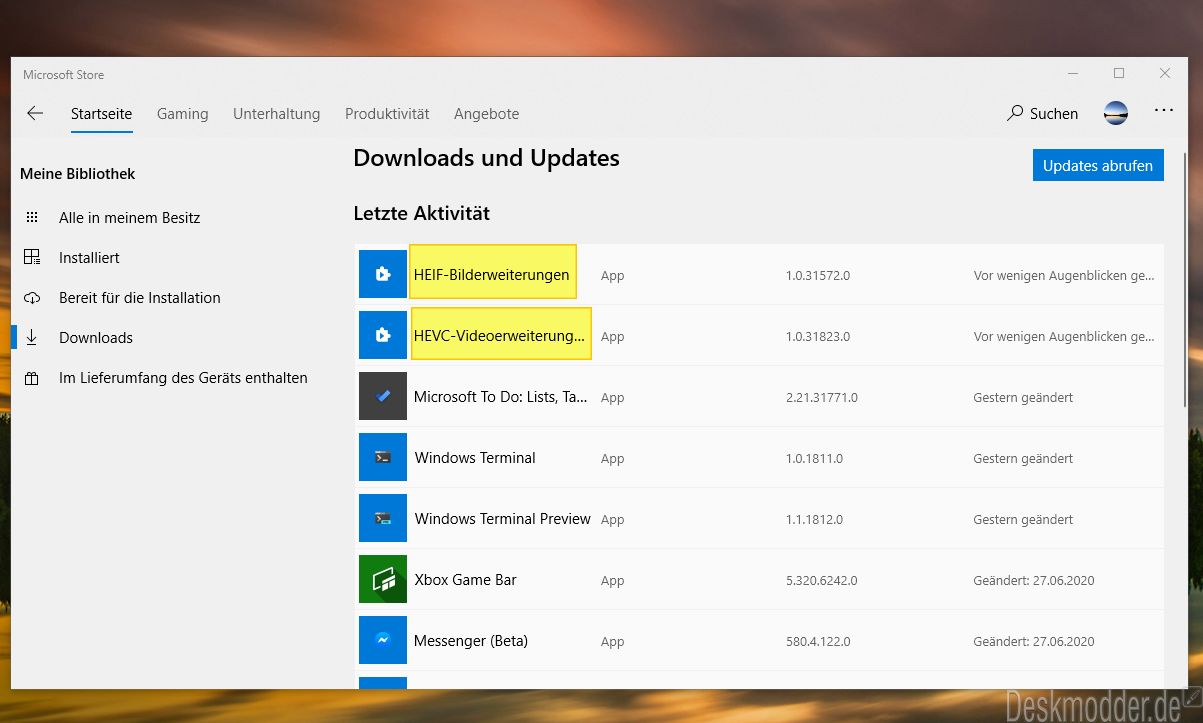Open the Suchen search
This screenshot has height=723, width=1203.
point(1043,113)
